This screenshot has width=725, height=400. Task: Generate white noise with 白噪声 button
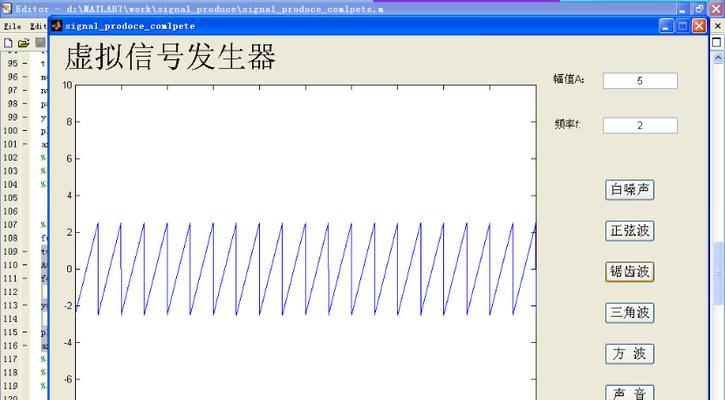coord(629,190)
